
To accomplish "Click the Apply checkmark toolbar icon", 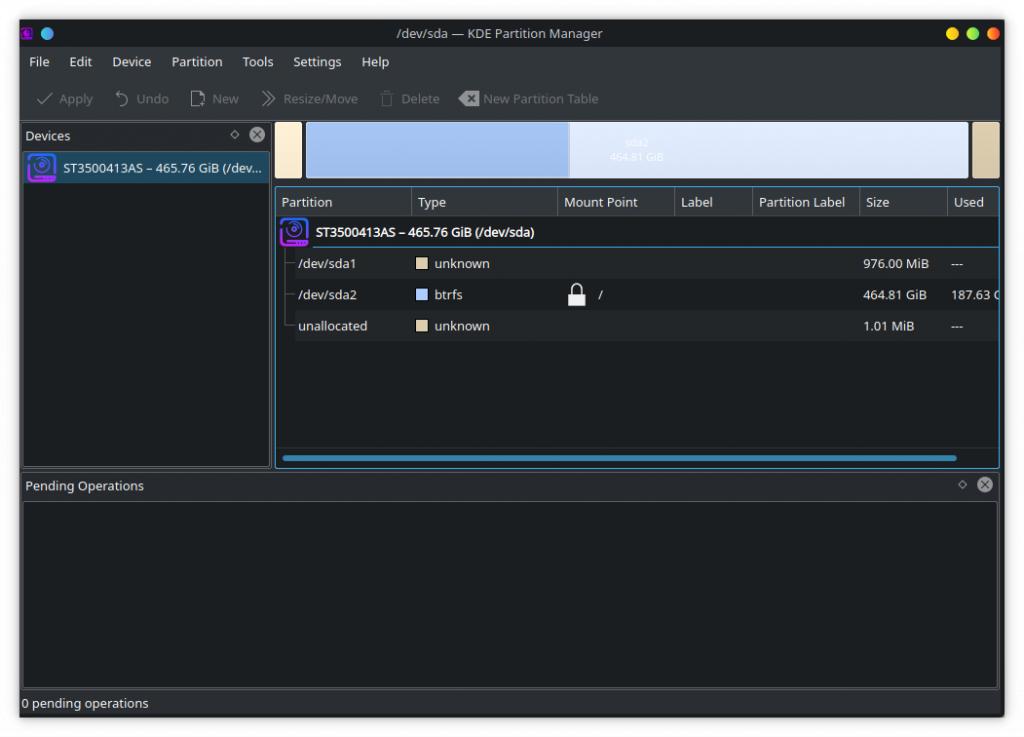I will [45, 99].
